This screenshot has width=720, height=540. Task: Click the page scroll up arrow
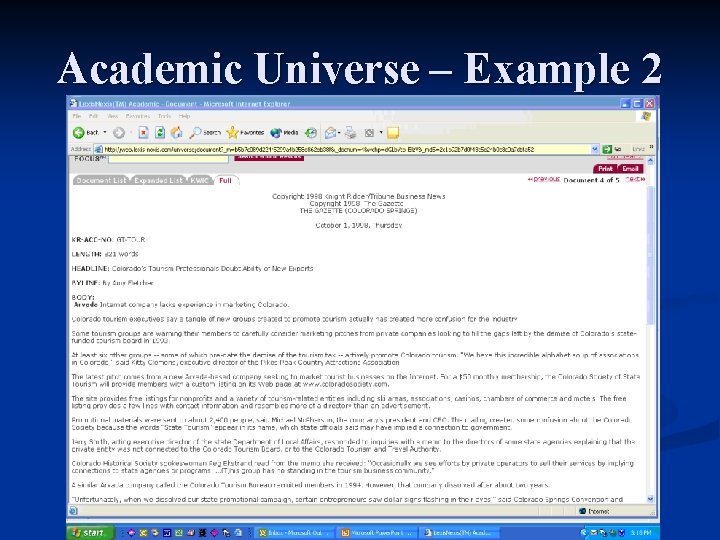point(650,161)
